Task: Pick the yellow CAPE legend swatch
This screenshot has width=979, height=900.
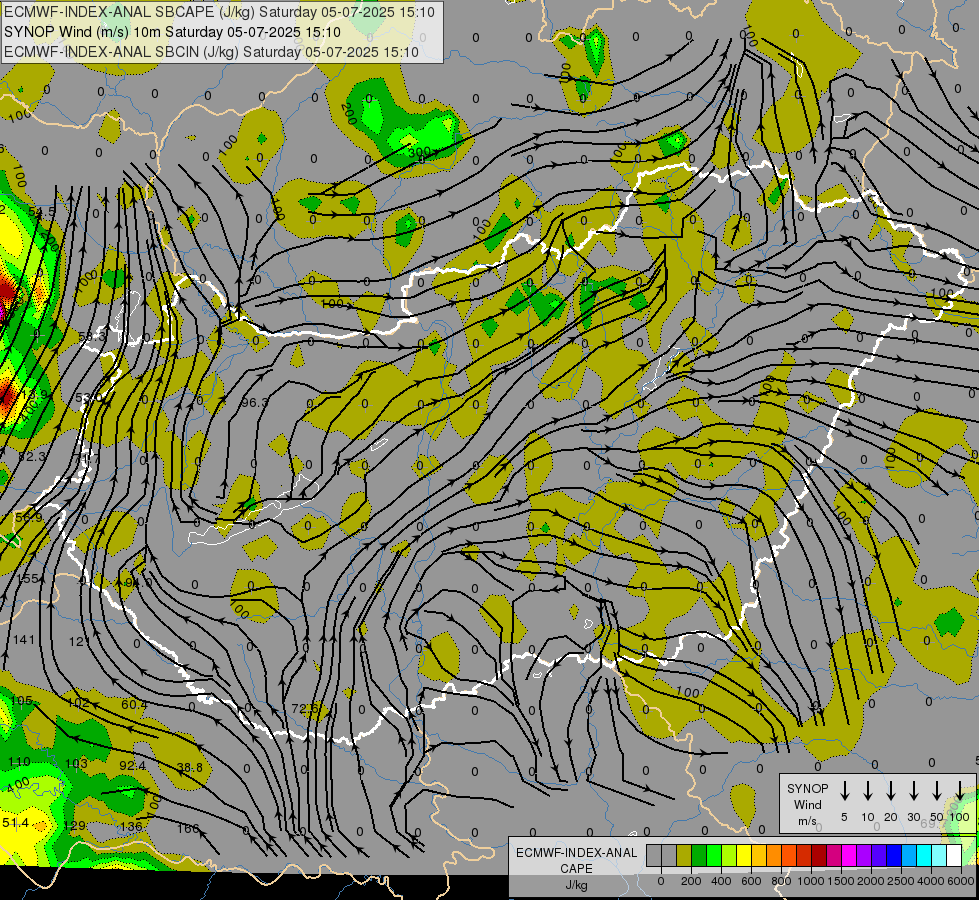Action: pos(744,855)
